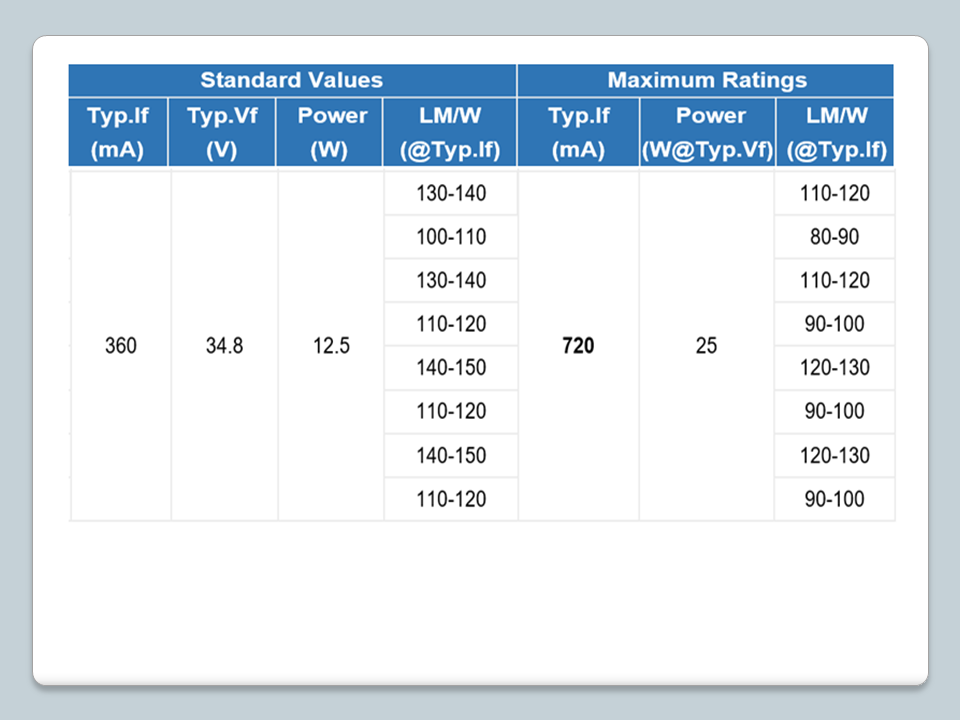960x720 pixels.
Task: Select the Power (W@Typ.Vf) column header
Action: [707, 132]
